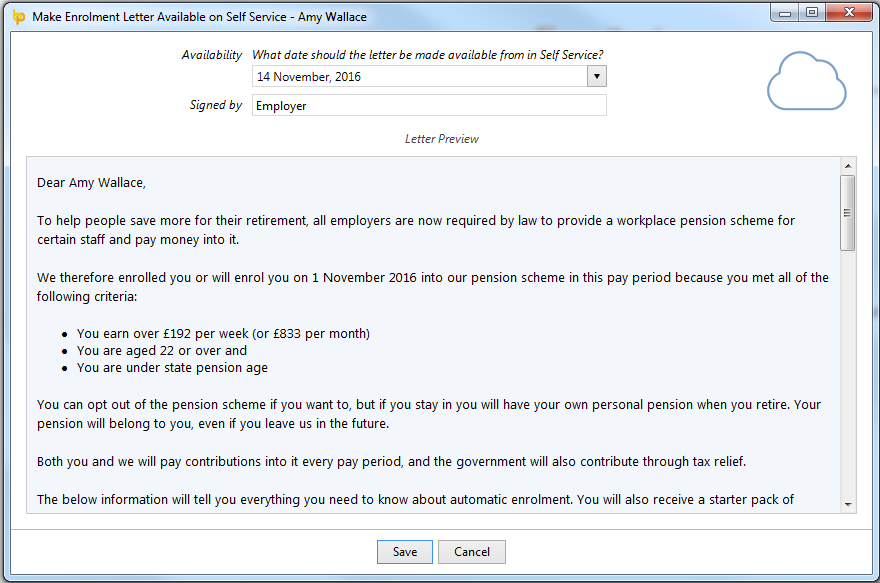Click the Letter Preview heading

[x=441, y=139]
